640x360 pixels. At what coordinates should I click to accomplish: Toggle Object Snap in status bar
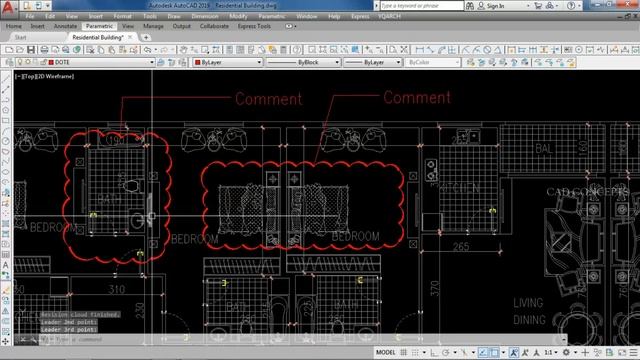pyautogui.click(x=494, y=352)
